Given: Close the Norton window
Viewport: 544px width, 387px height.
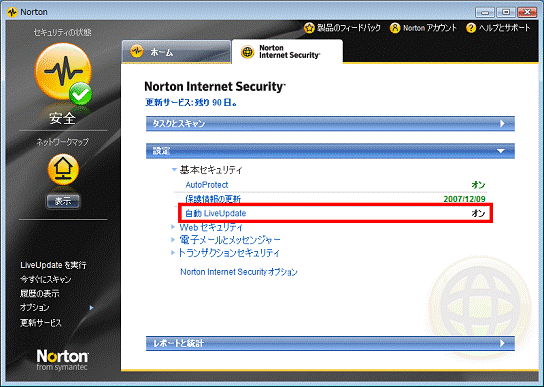Looking at the screenshot, I should point(527,12).
